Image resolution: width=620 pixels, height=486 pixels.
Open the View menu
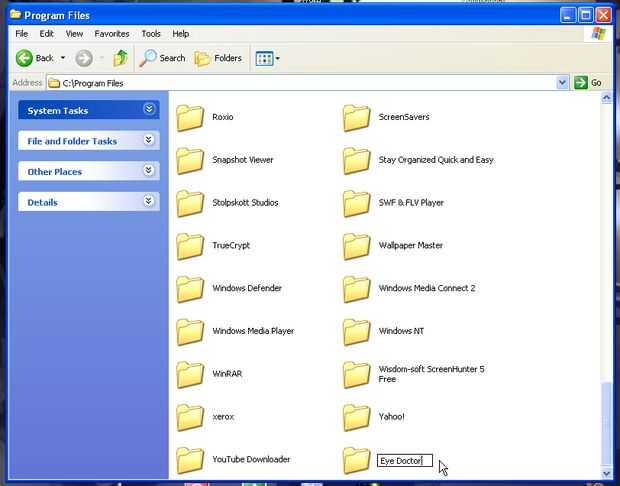tap(74, 34)
